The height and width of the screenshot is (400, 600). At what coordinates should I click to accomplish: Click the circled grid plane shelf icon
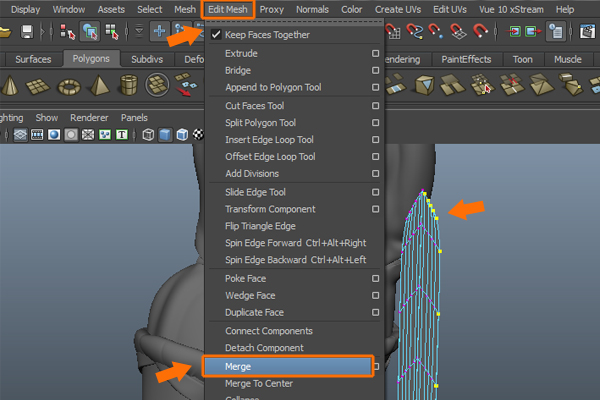[x=157, y=85]
